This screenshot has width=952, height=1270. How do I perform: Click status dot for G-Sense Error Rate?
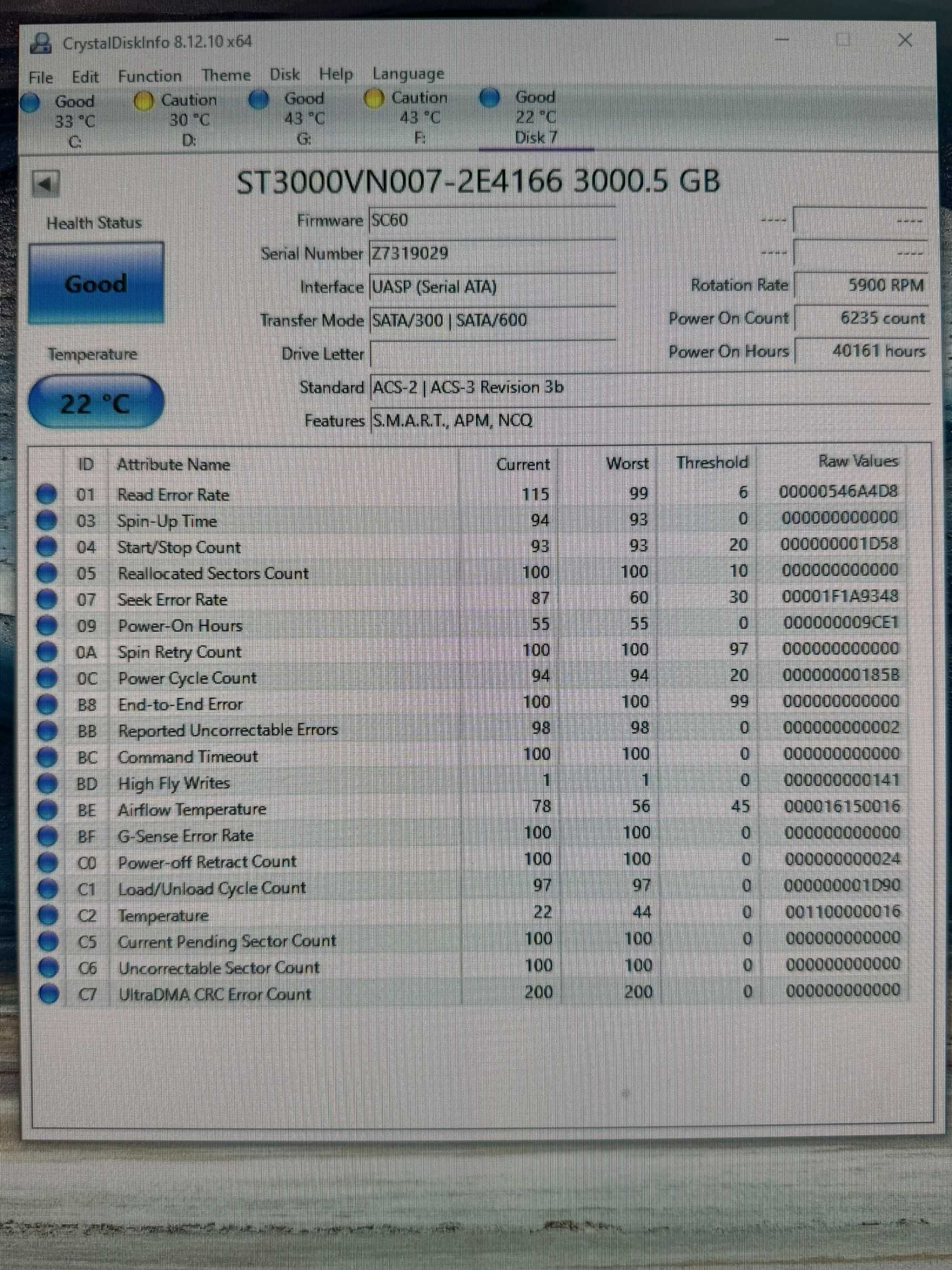coord(48,837)
